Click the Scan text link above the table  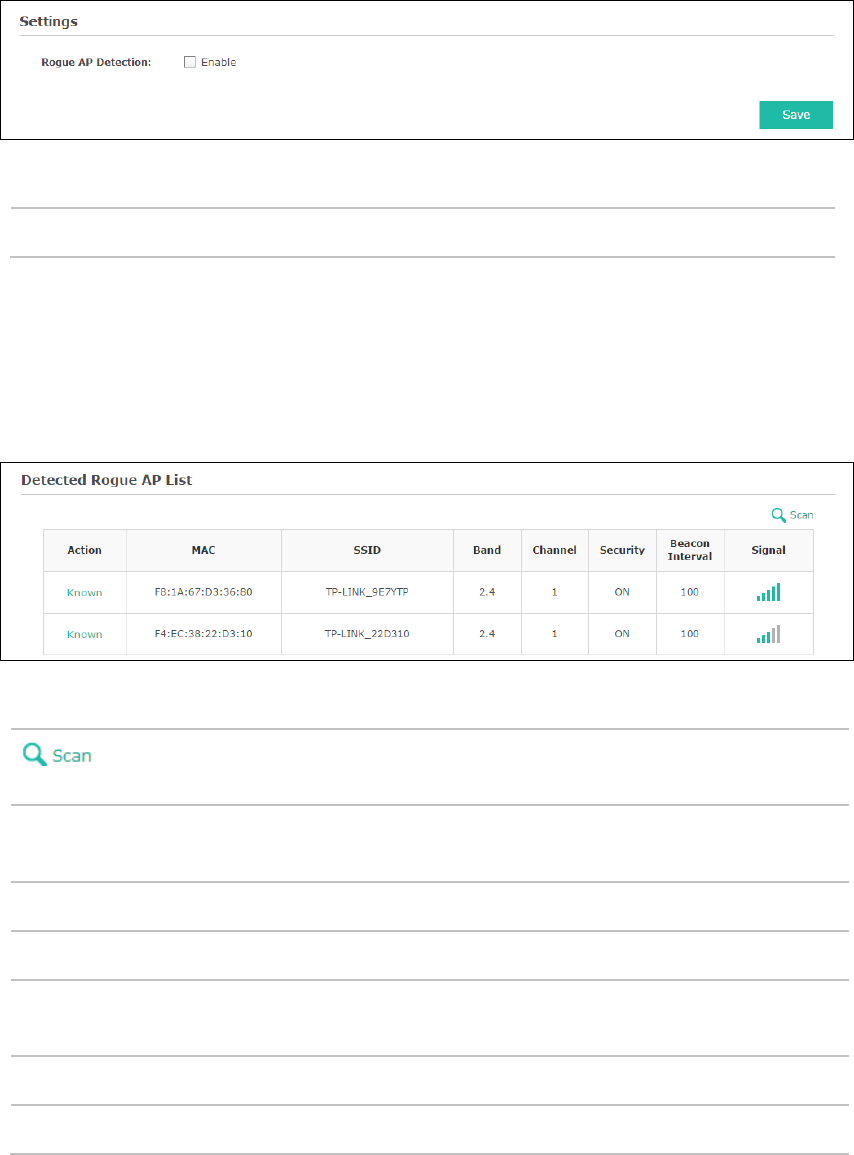(802, 515)
